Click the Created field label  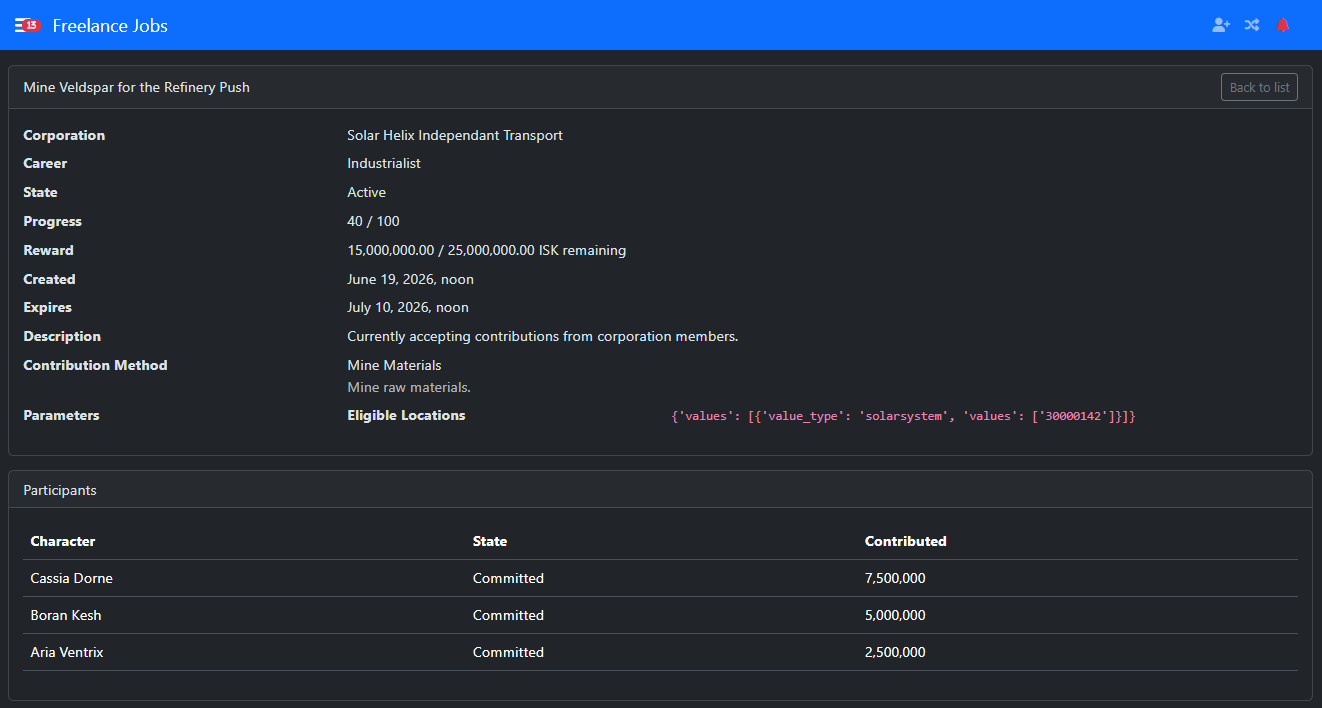coord(49,279)
